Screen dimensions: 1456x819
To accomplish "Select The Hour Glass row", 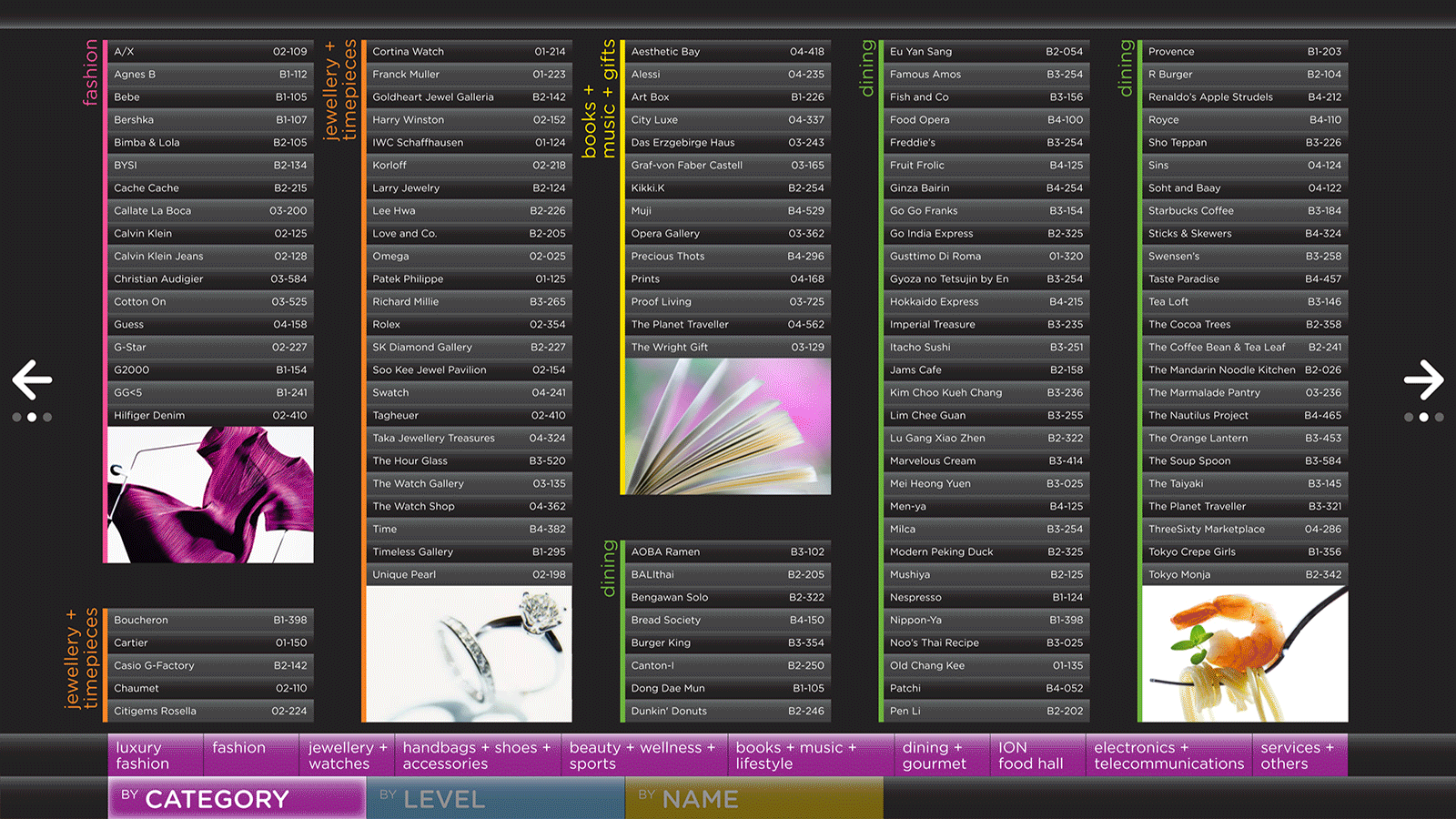I will (469, 461).
